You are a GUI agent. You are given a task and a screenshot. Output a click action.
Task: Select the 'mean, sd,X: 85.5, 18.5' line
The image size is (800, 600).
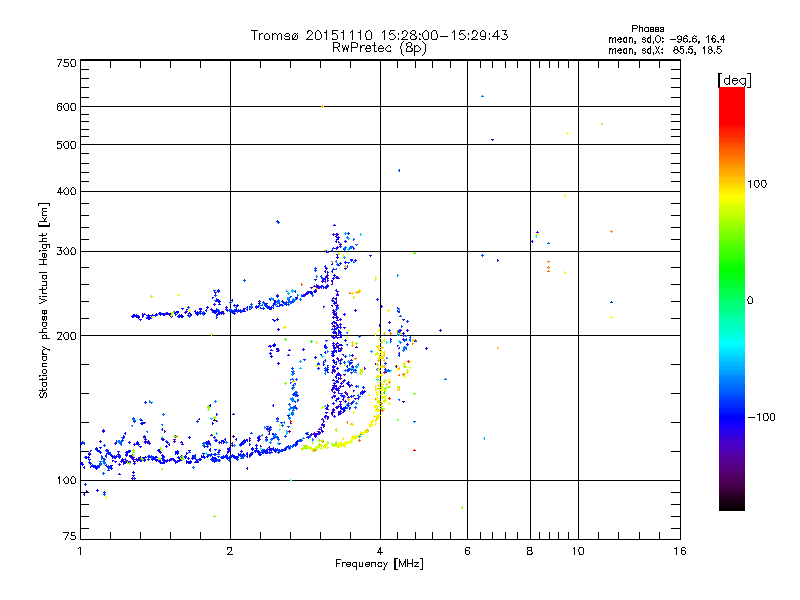(x=665, y=50)
